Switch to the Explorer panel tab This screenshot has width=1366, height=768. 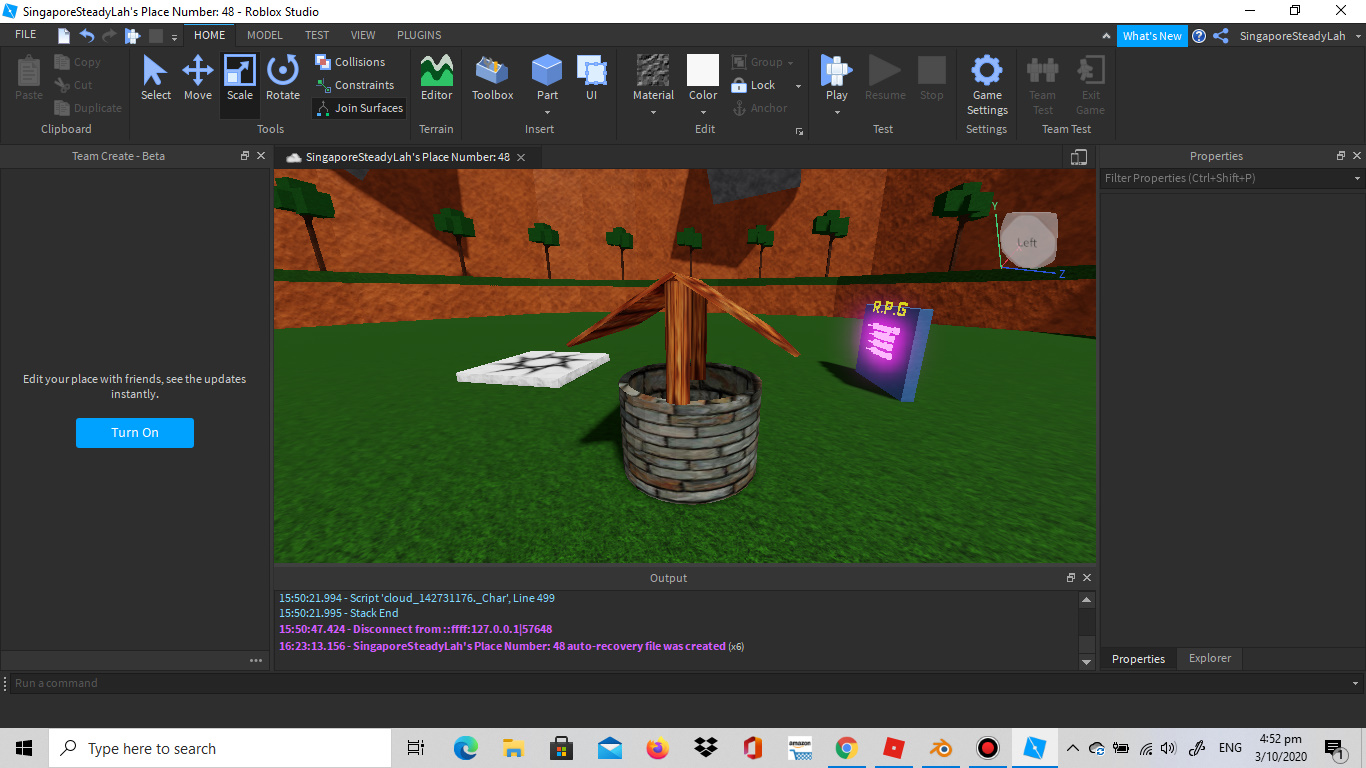point(1209,658)
